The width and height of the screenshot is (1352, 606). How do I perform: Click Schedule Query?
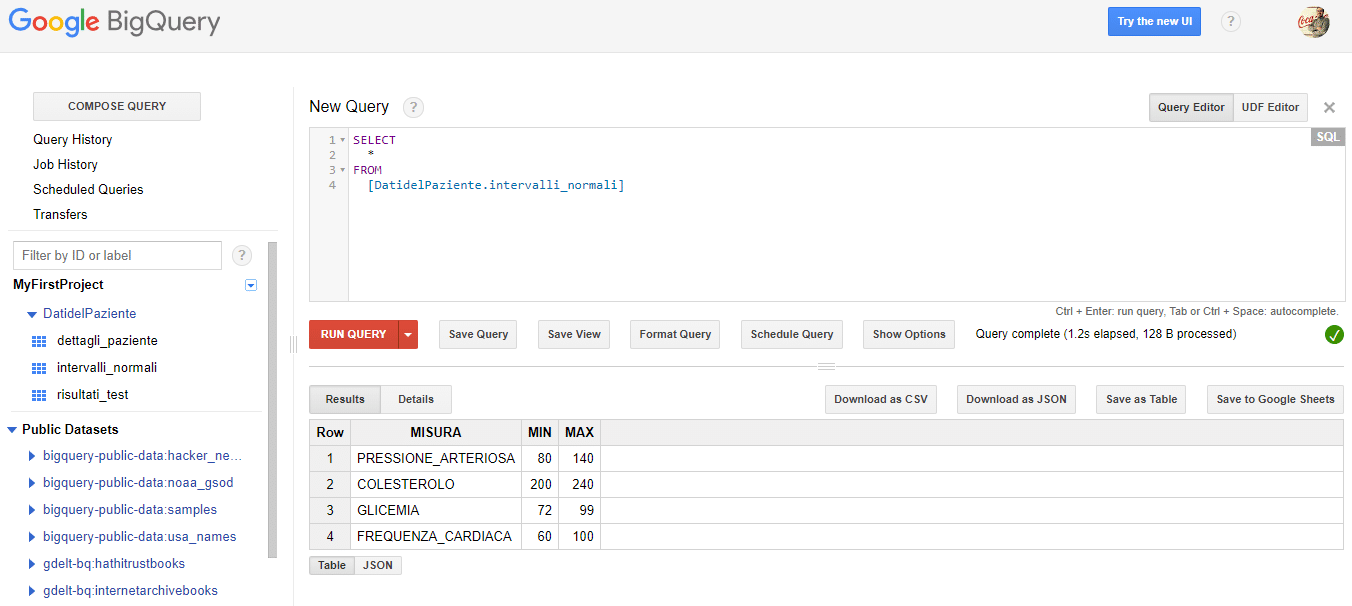(x=792, y=335)
